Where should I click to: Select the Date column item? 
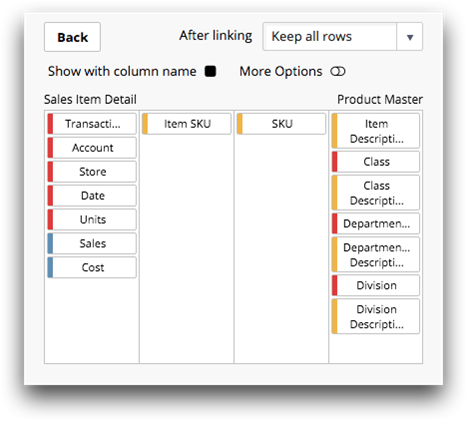pyautogui.click(x=92, y=196)
